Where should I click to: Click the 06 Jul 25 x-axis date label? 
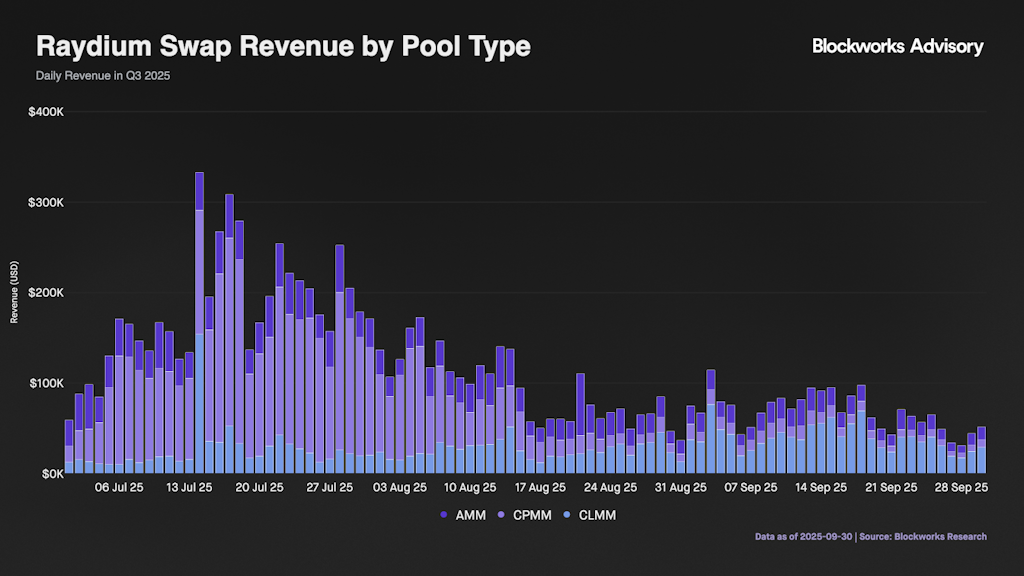(x=119, y=489)
